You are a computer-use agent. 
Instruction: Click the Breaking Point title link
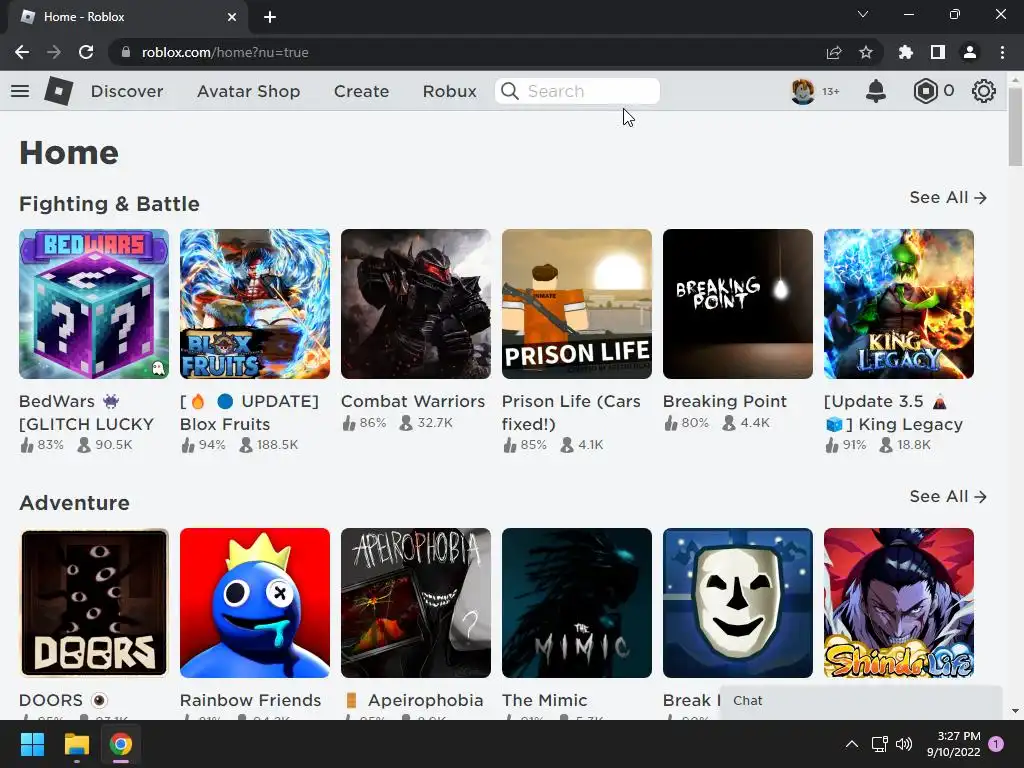coord(725,401)
